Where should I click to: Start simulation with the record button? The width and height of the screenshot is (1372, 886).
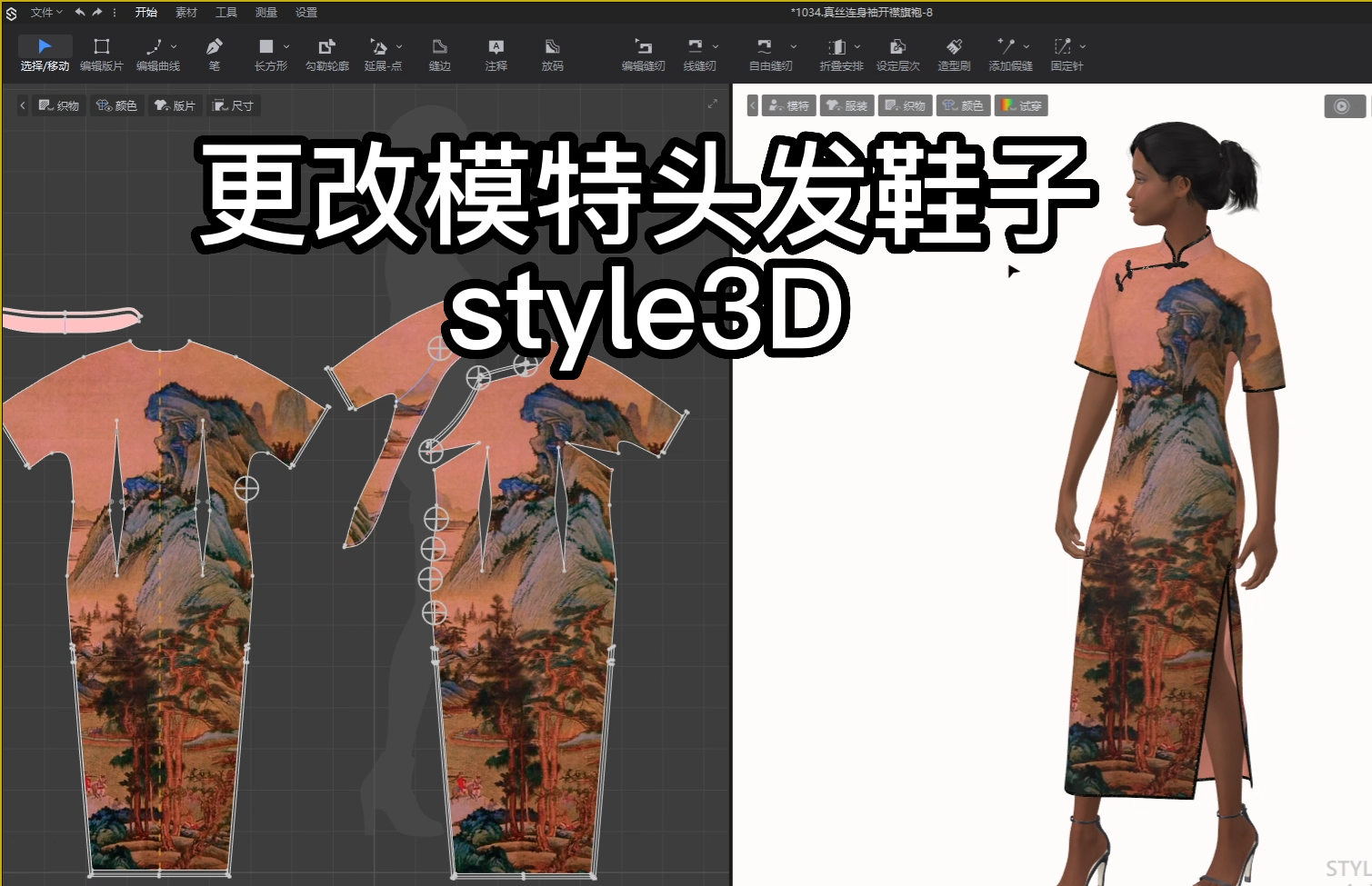click(1344, 106)
